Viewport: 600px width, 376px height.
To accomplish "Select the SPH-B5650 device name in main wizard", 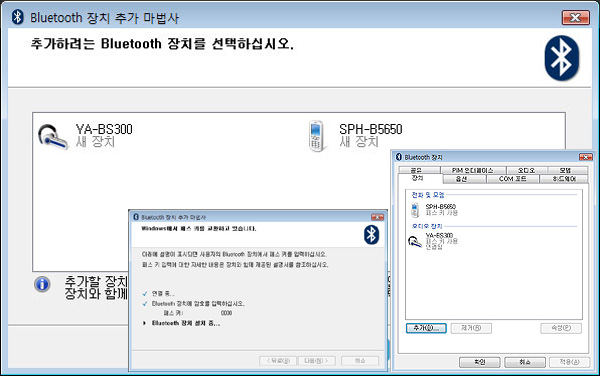I will point(371,129).
